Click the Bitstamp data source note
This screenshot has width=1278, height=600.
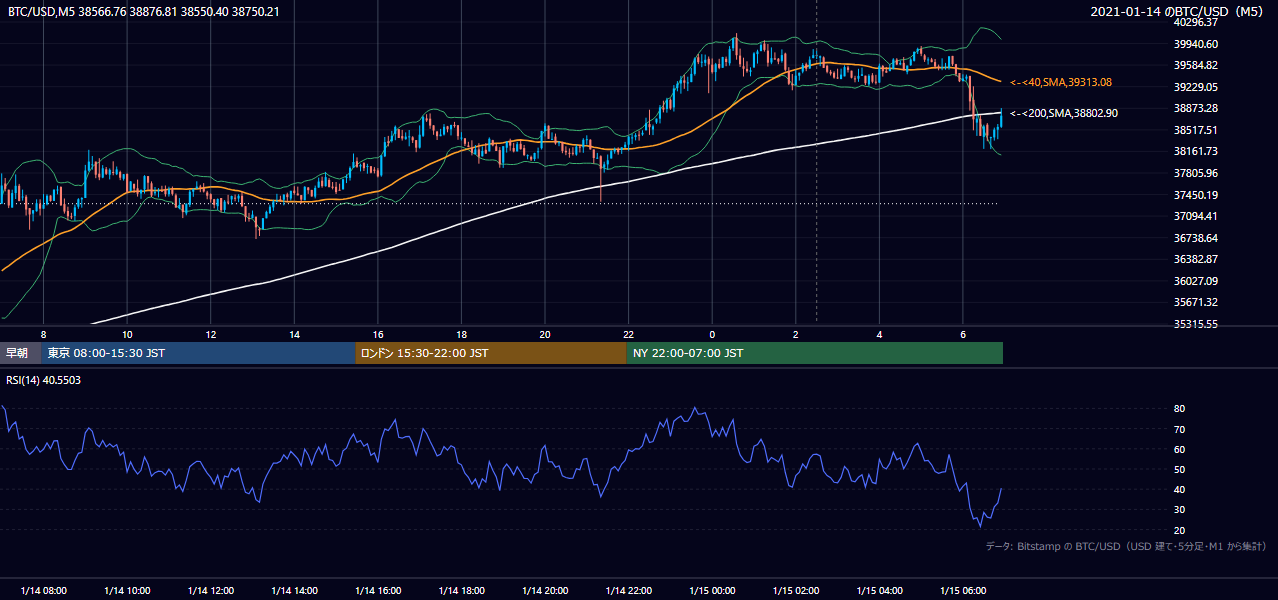click(x=1126, y=546)
